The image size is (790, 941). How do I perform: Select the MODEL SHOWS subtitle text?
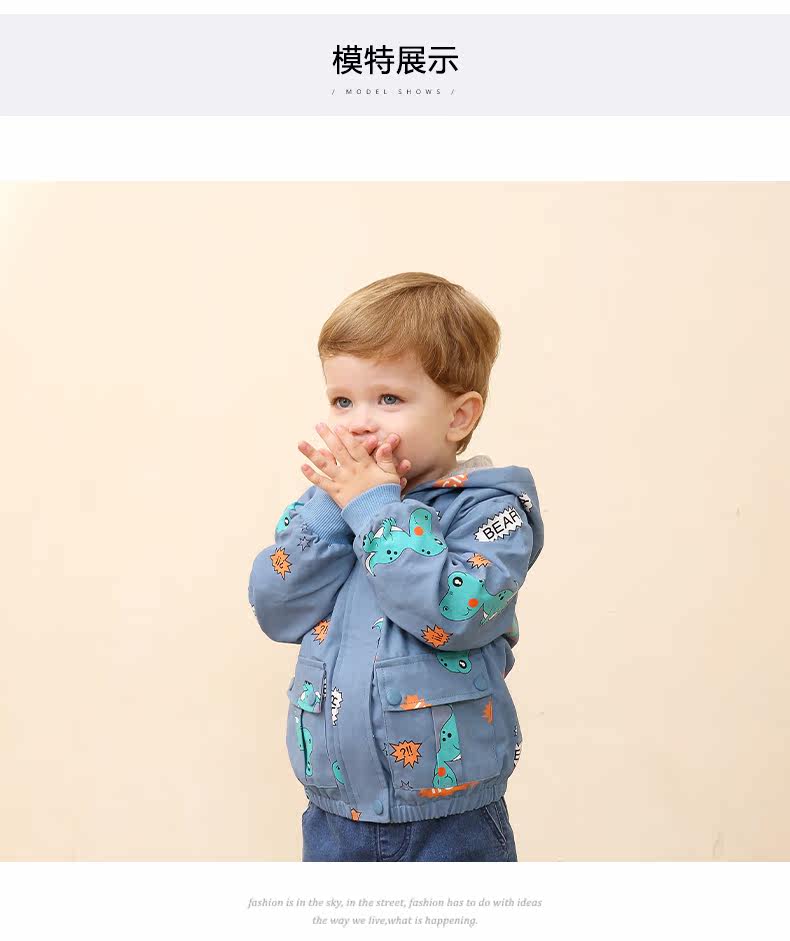(x=394, y=92)
